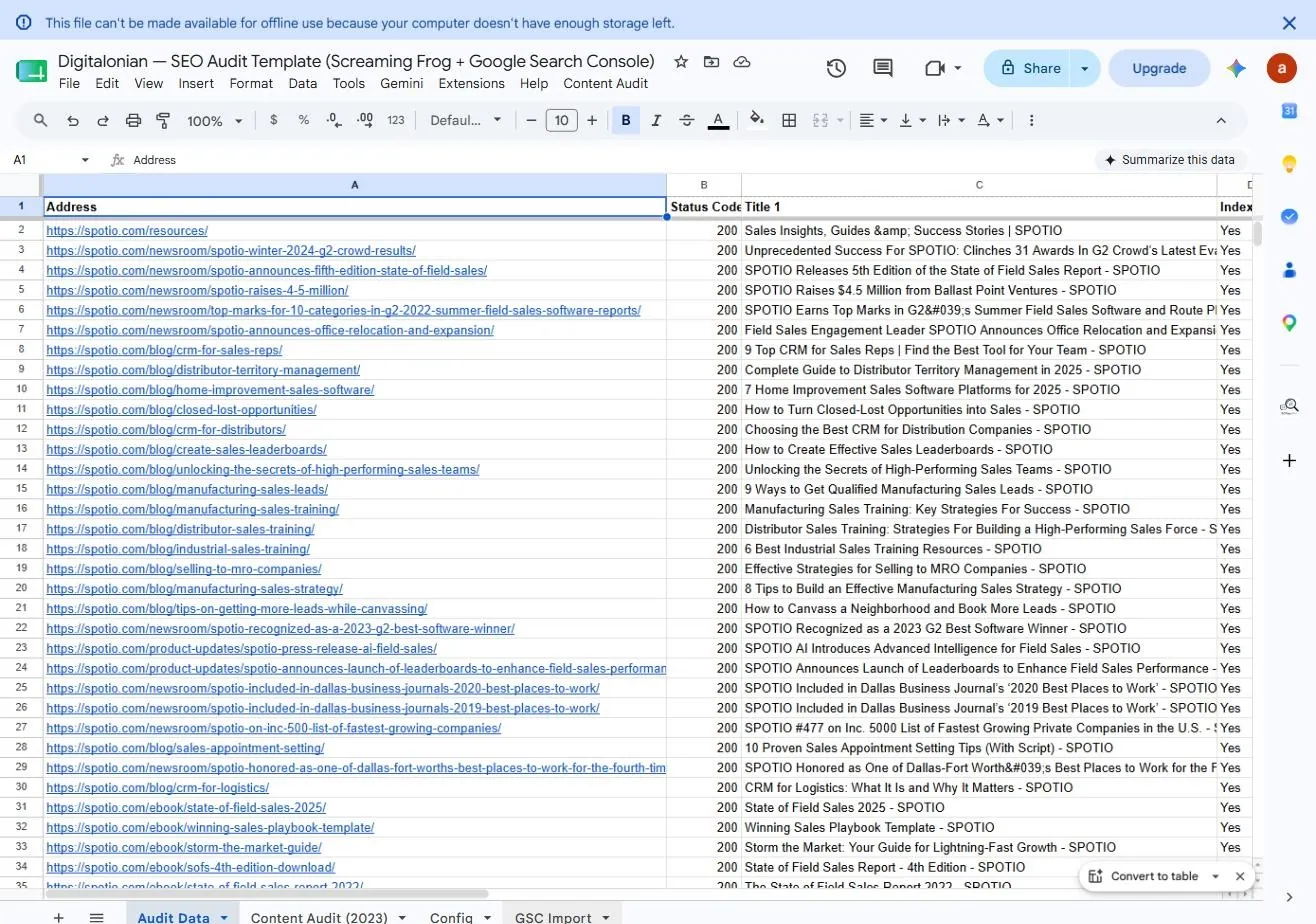Switch to the GSC Import sheet tab
This screenshot has height=924, width=1316.
click(x=553, y=917)
